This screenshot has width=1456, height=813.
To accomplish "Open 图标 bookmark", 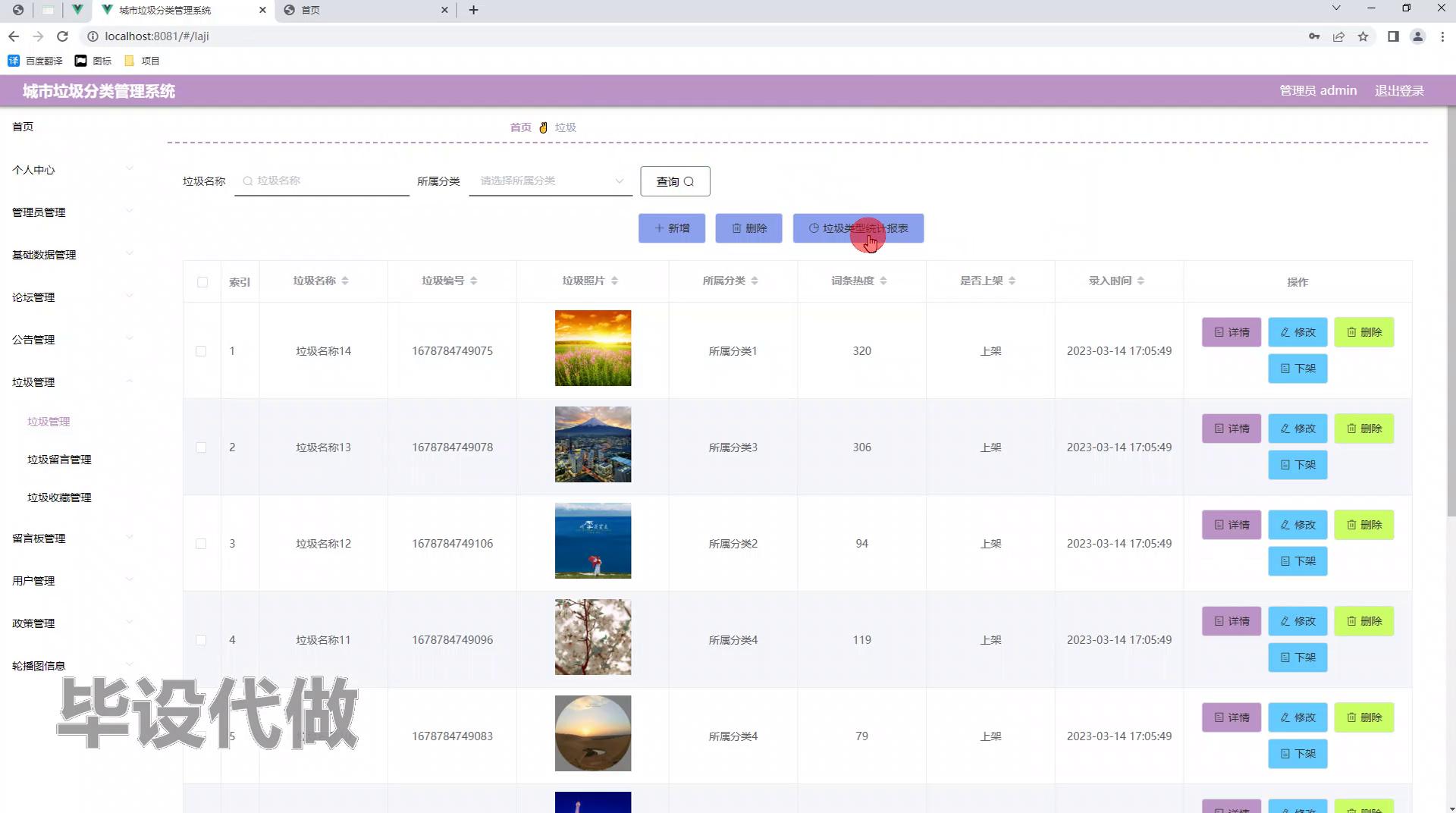I will pyautogui.click(x=93, y=61).
